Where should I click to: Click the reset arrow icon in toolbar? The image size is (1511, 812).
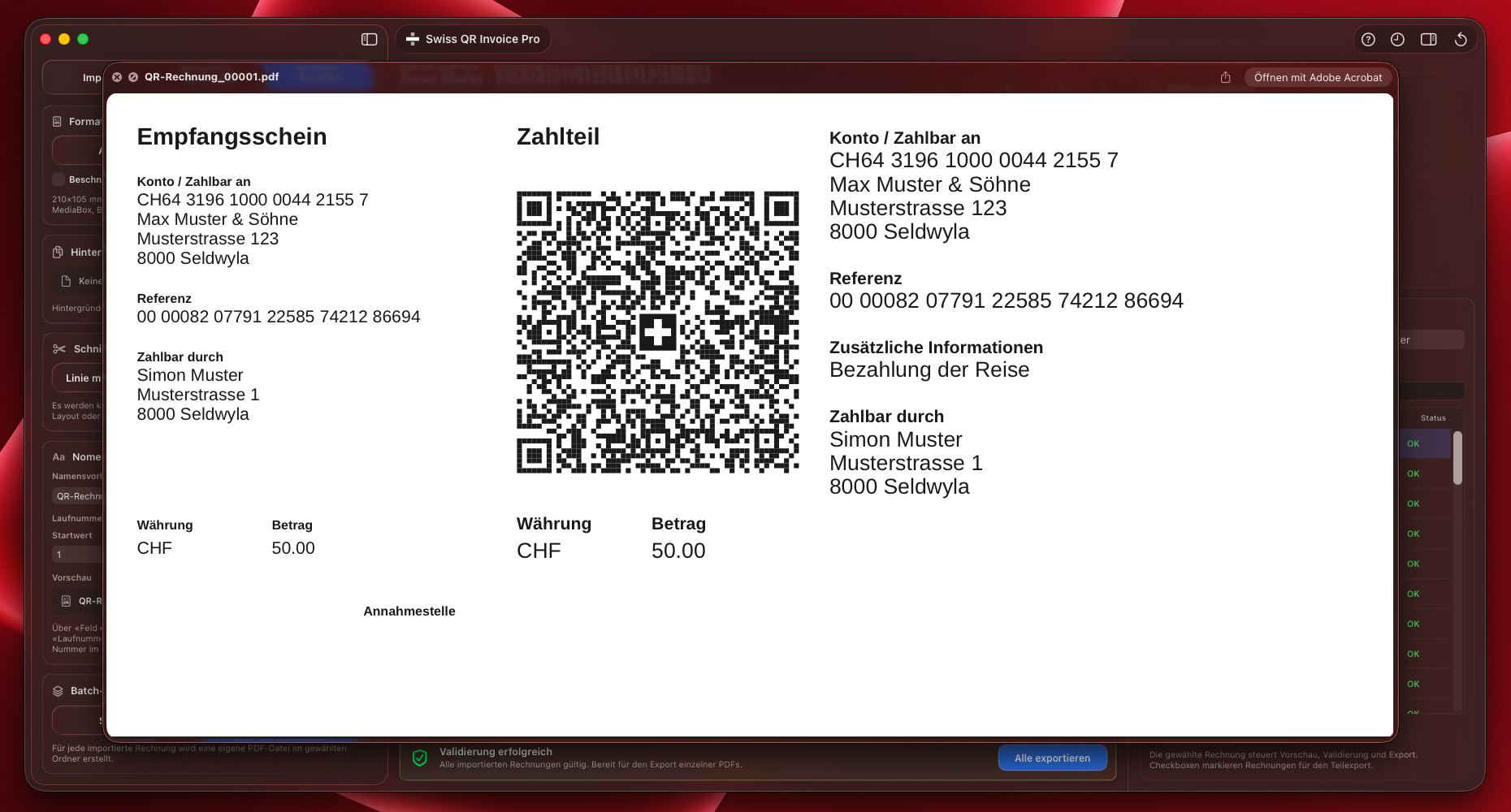coord(1461,39)
